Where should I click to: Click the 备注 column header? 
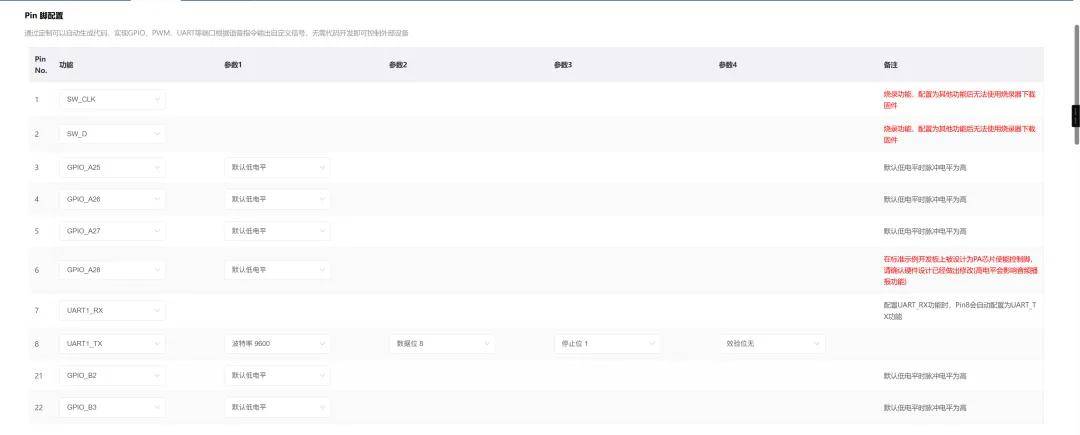(x=891, y=65)
